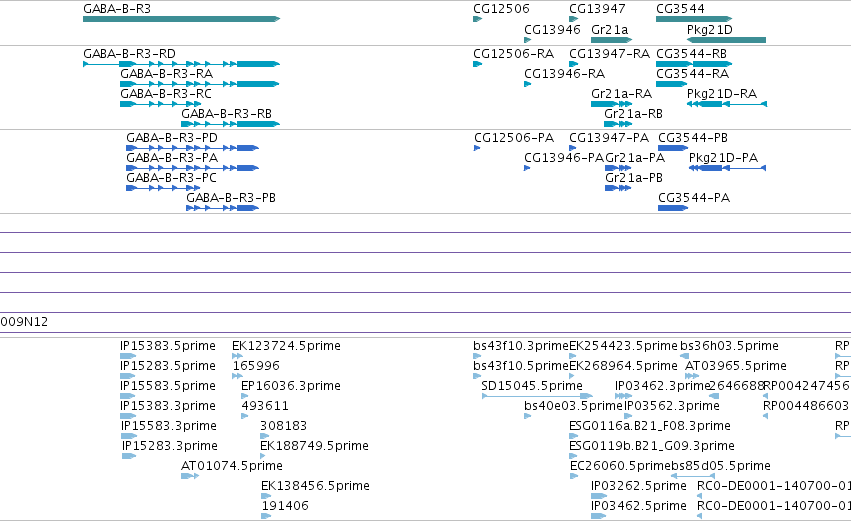Open the CG3544-PB protein feature
The height and width of the screenshot is (521, 851).
672,148
